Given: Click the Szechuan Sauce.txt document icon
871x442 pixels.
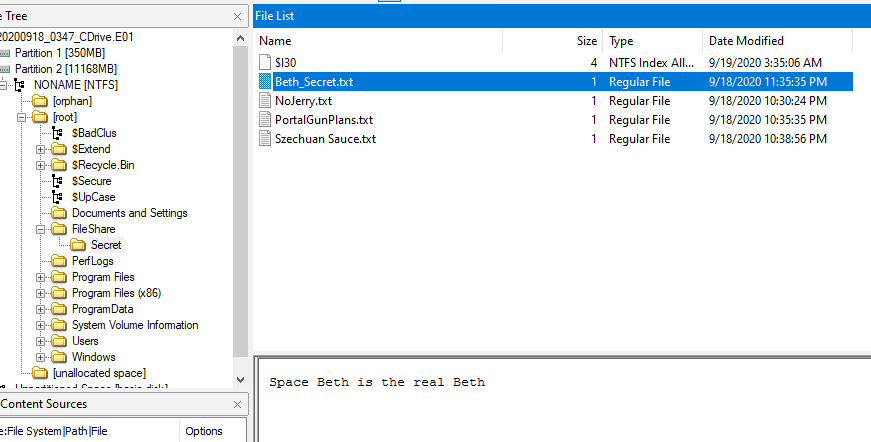Looking at the screenshot, I should 265,138.
